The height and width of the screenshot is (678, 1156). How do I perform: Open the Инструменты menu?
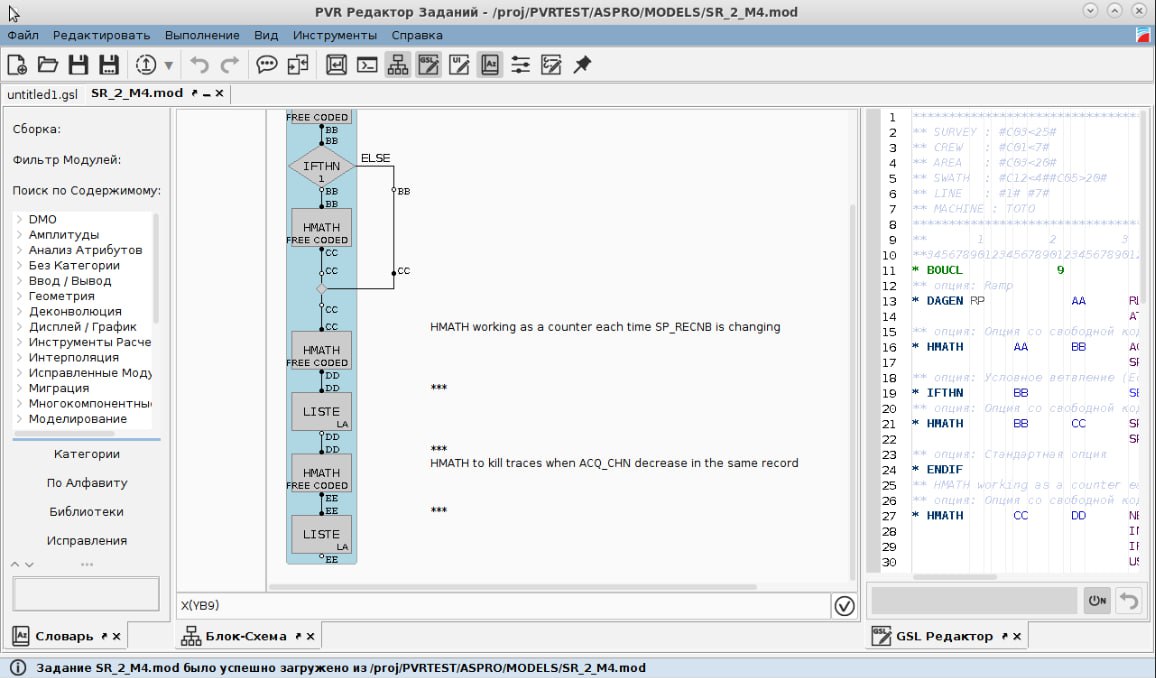334,35
